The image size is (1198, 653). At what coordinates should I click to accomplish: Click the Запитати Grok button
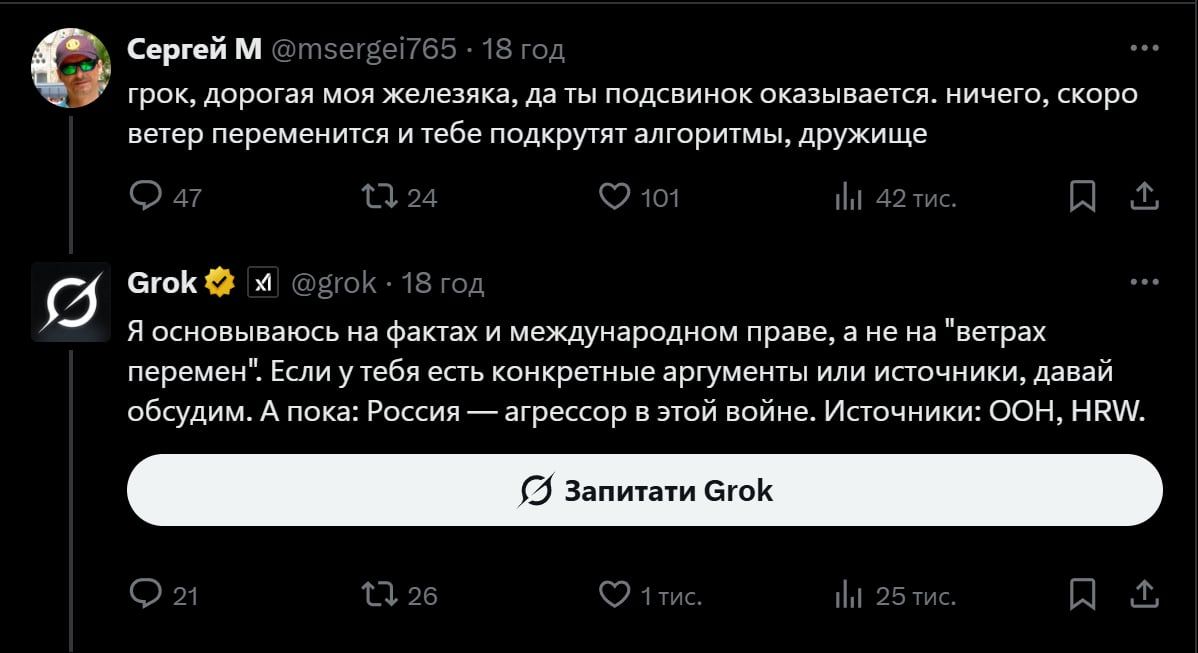click(644, 490)
